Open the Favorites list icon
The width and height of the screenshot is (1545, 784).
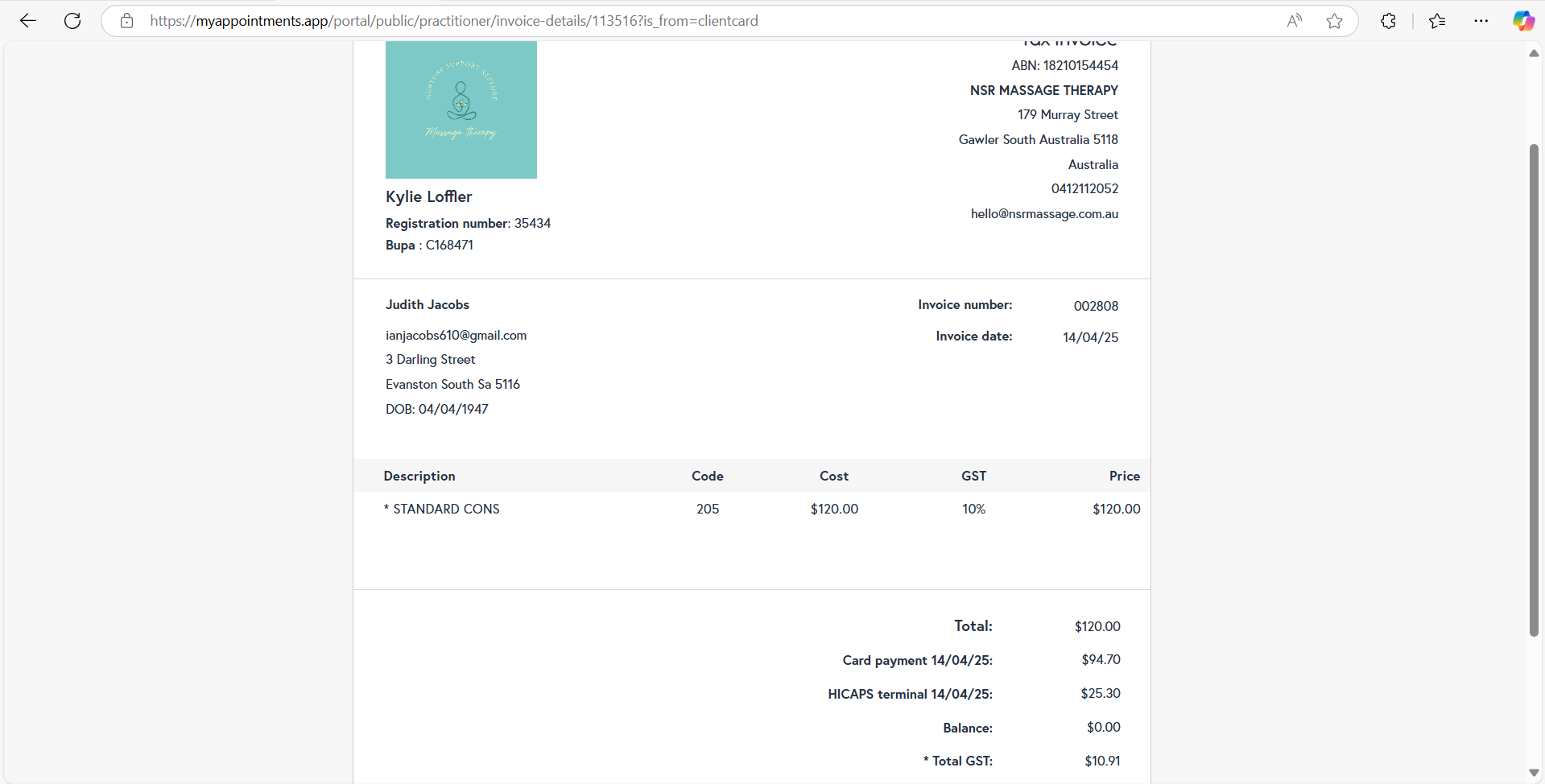pos(1437,21)
